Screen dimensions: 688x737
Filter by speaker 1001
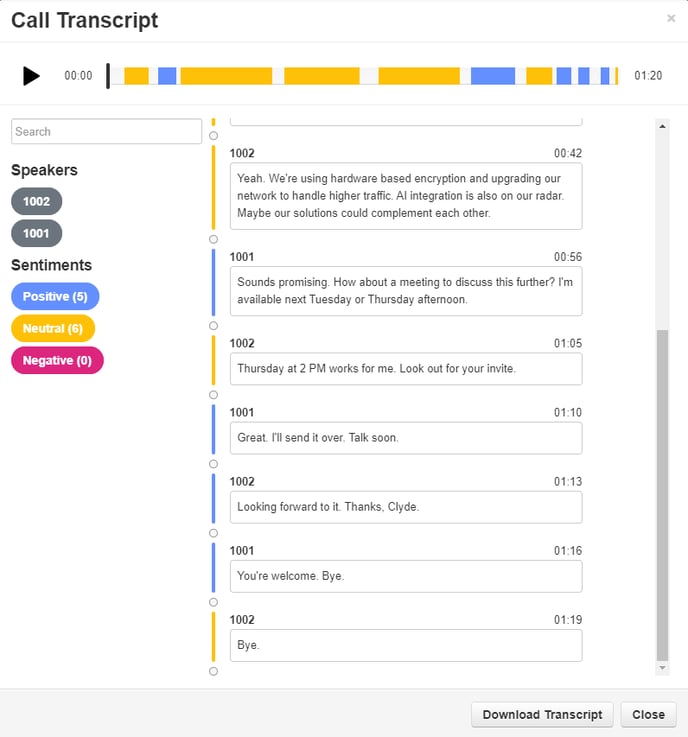tap(37, 233)
